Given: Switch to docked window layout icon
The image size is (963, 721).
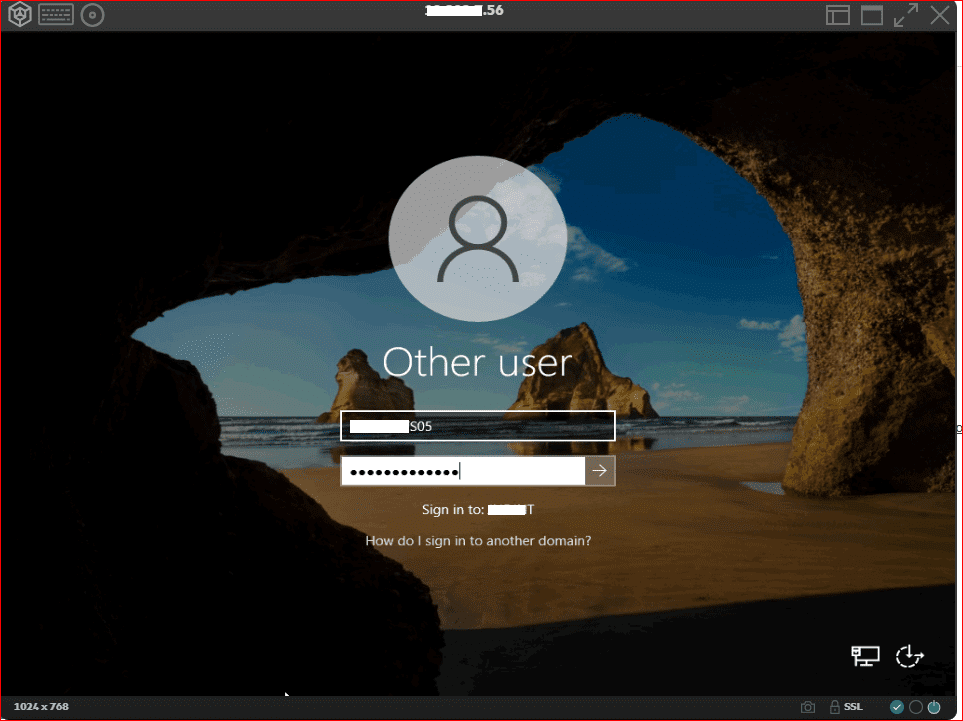Looking at the screenshot, I should [x=838, y=15].
